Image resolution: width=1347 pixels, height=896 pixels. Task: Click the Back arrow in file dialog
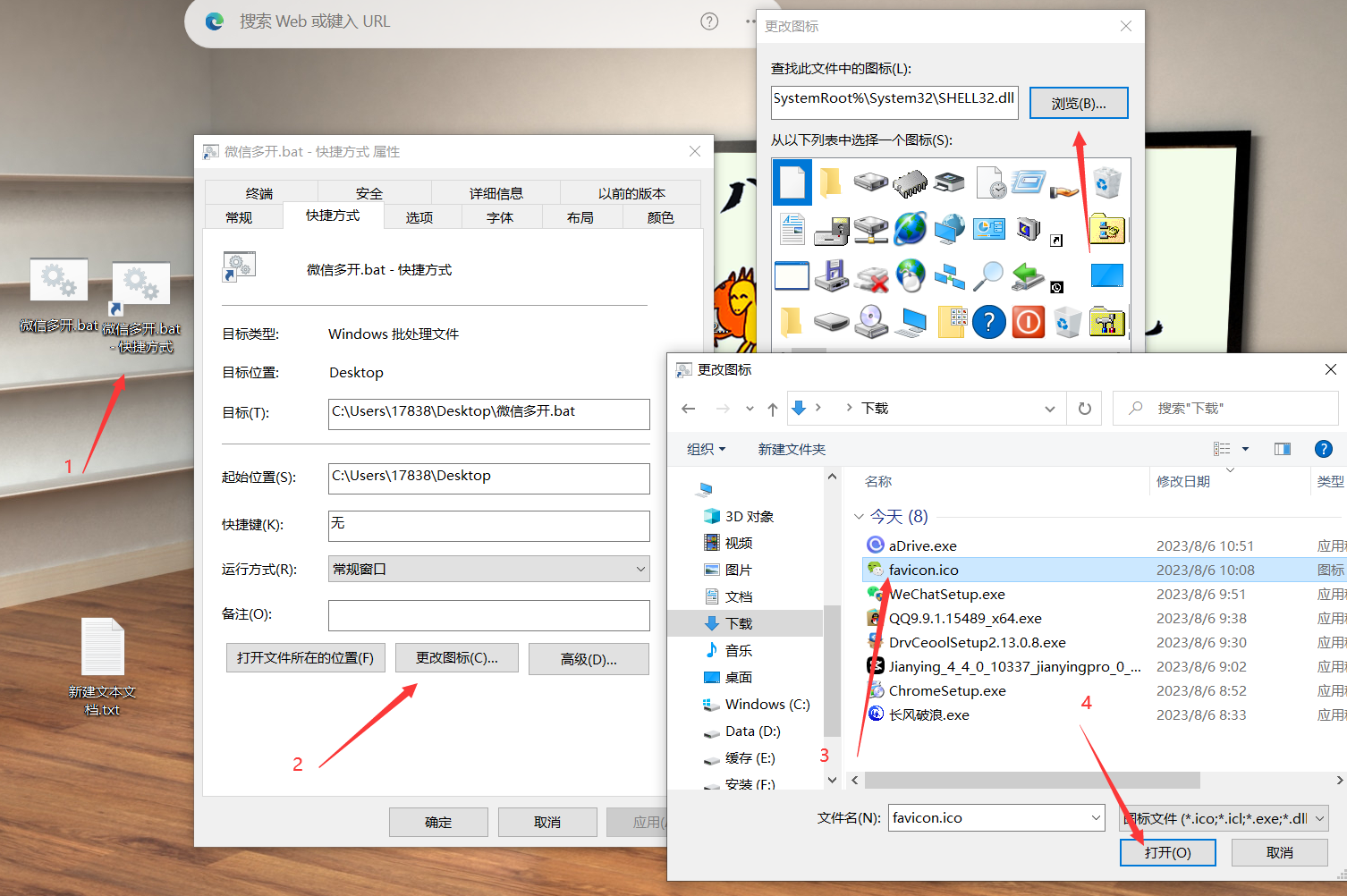point(688,409)
